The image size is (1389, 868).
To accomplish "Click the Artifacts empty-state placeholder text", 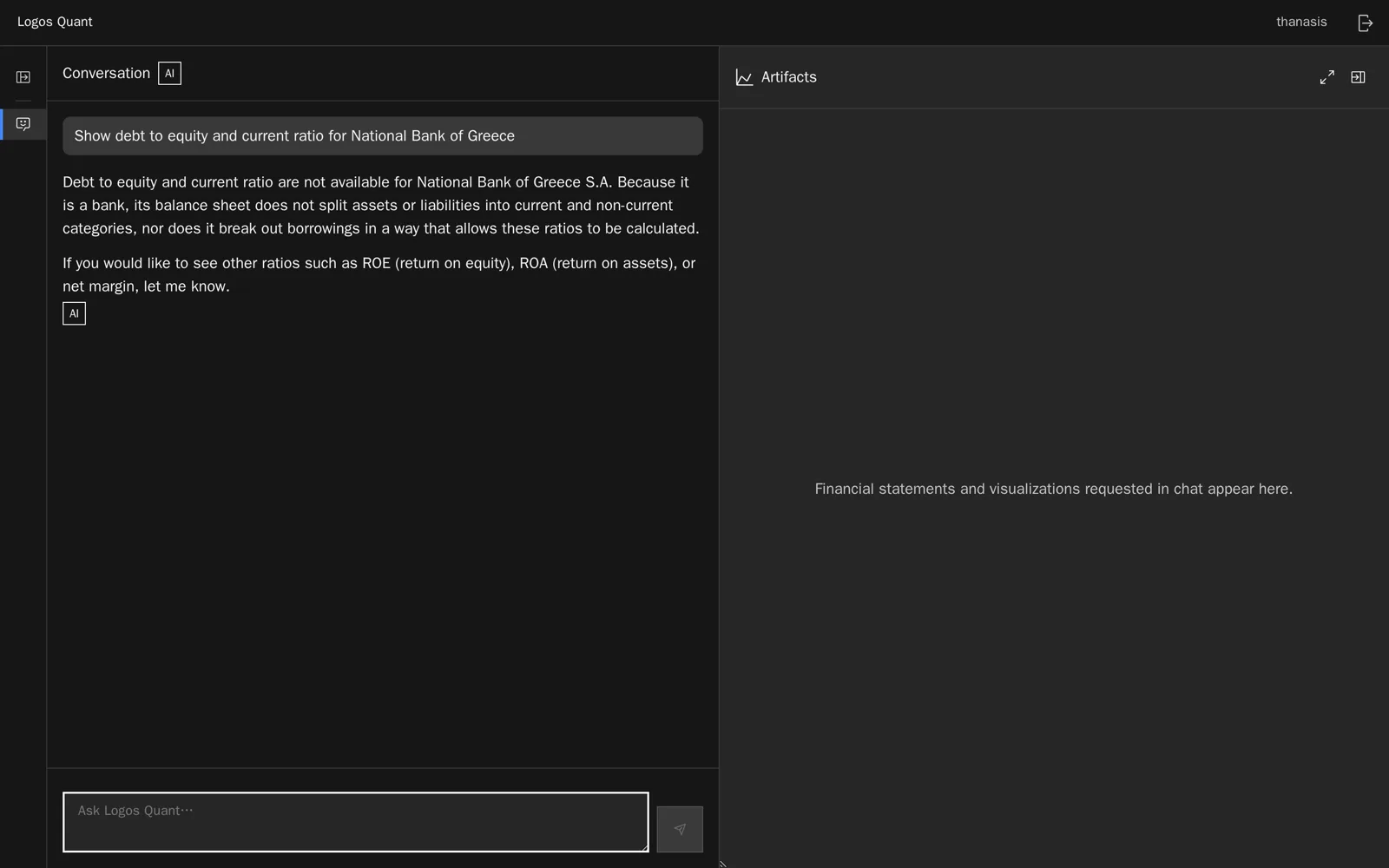I will pos(1053,489).
